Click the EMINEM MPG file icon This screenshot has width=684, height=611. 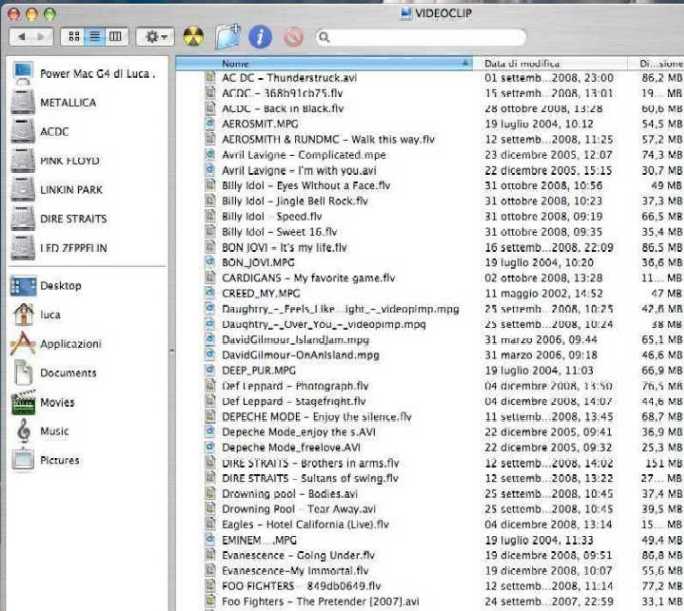point(210,539)
